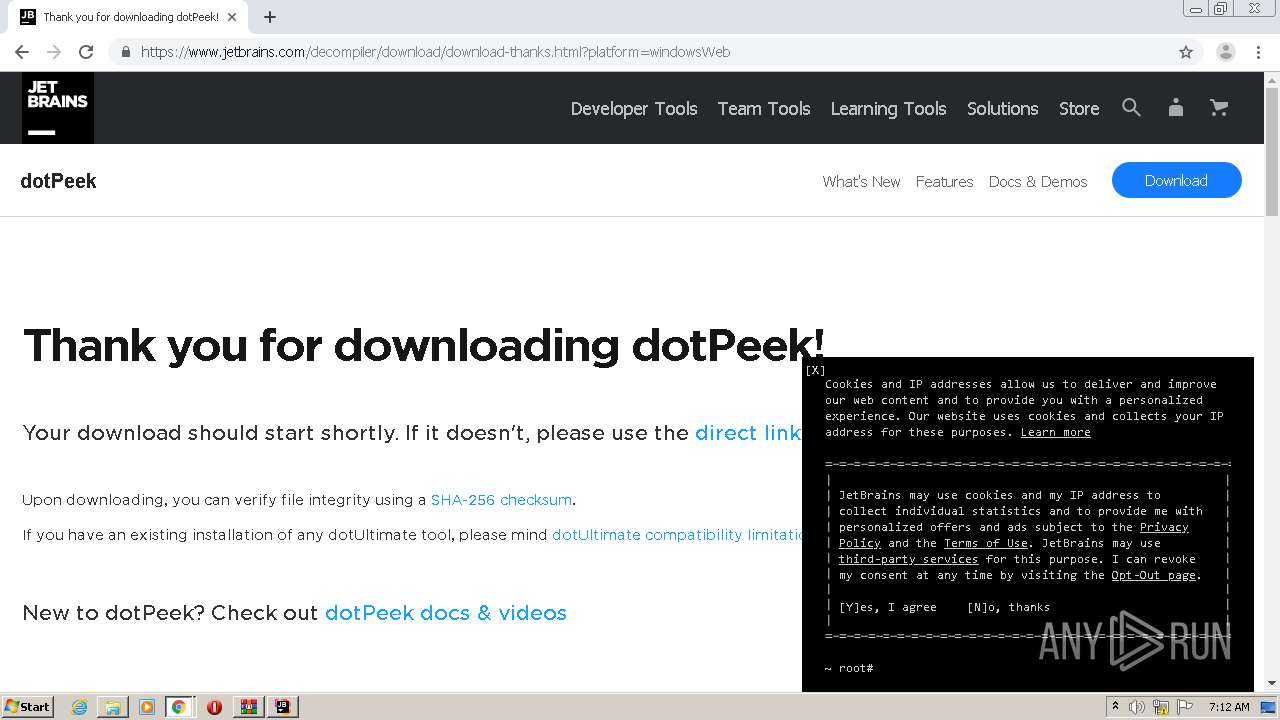
Task: Open the JetBrains installer taskbar icon
Action: [x=282, y=707]
